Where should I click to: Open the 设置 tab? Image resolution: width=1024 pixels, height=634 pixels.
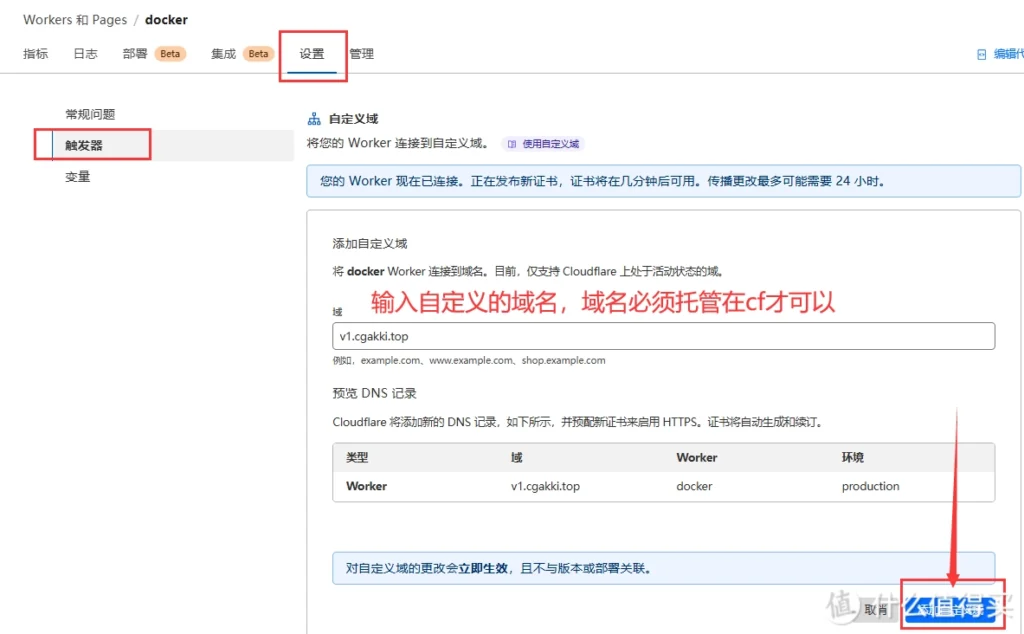(312, 54)
